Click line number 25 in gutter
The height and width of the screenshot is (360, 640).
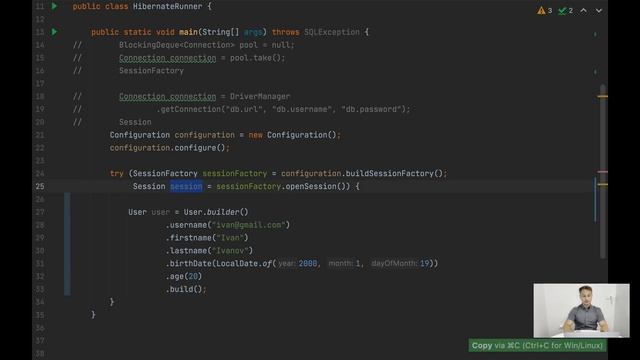[40, 186]
